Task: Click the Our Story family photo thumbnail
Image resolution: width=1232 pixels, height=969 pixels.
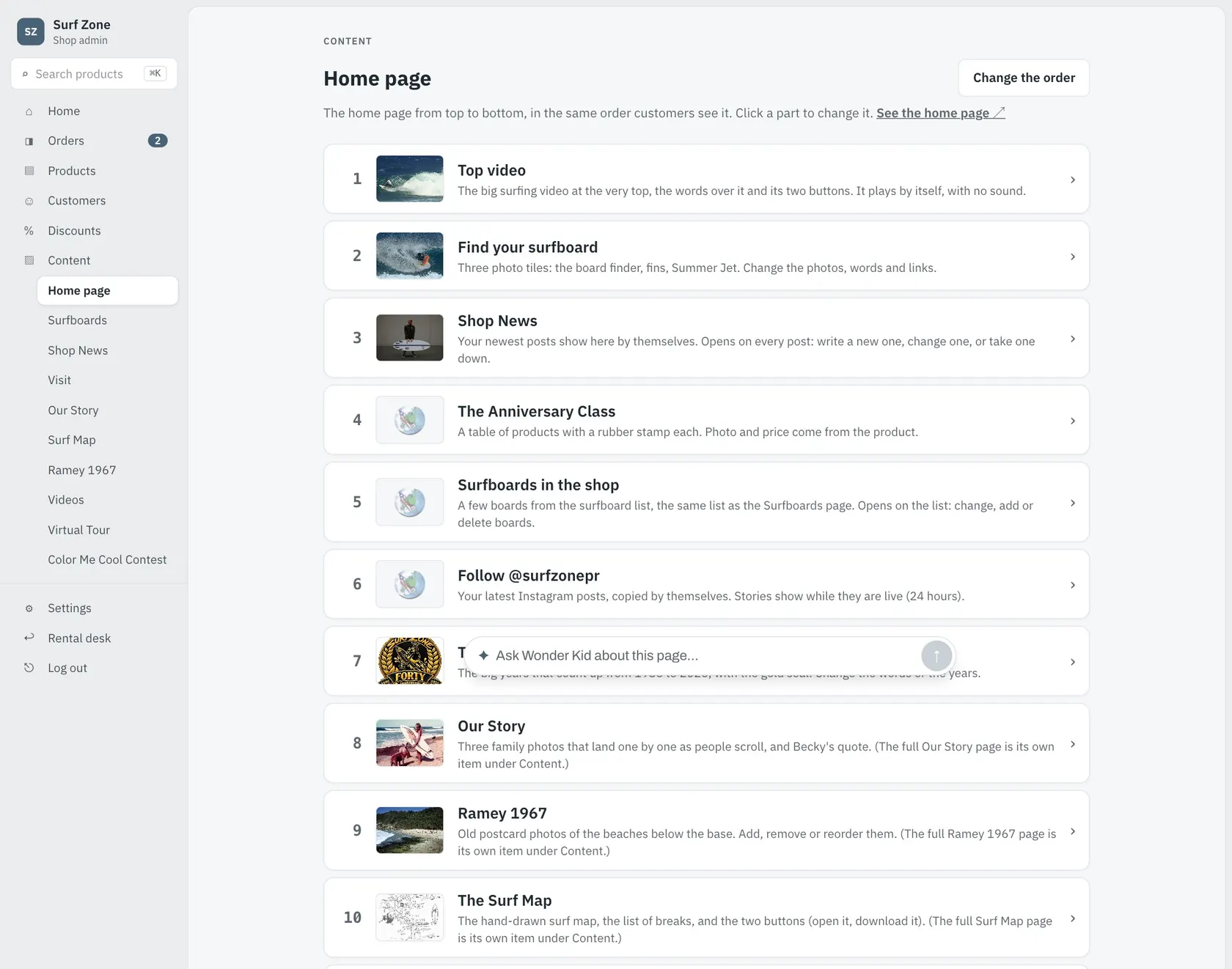Action: point(410,743)
